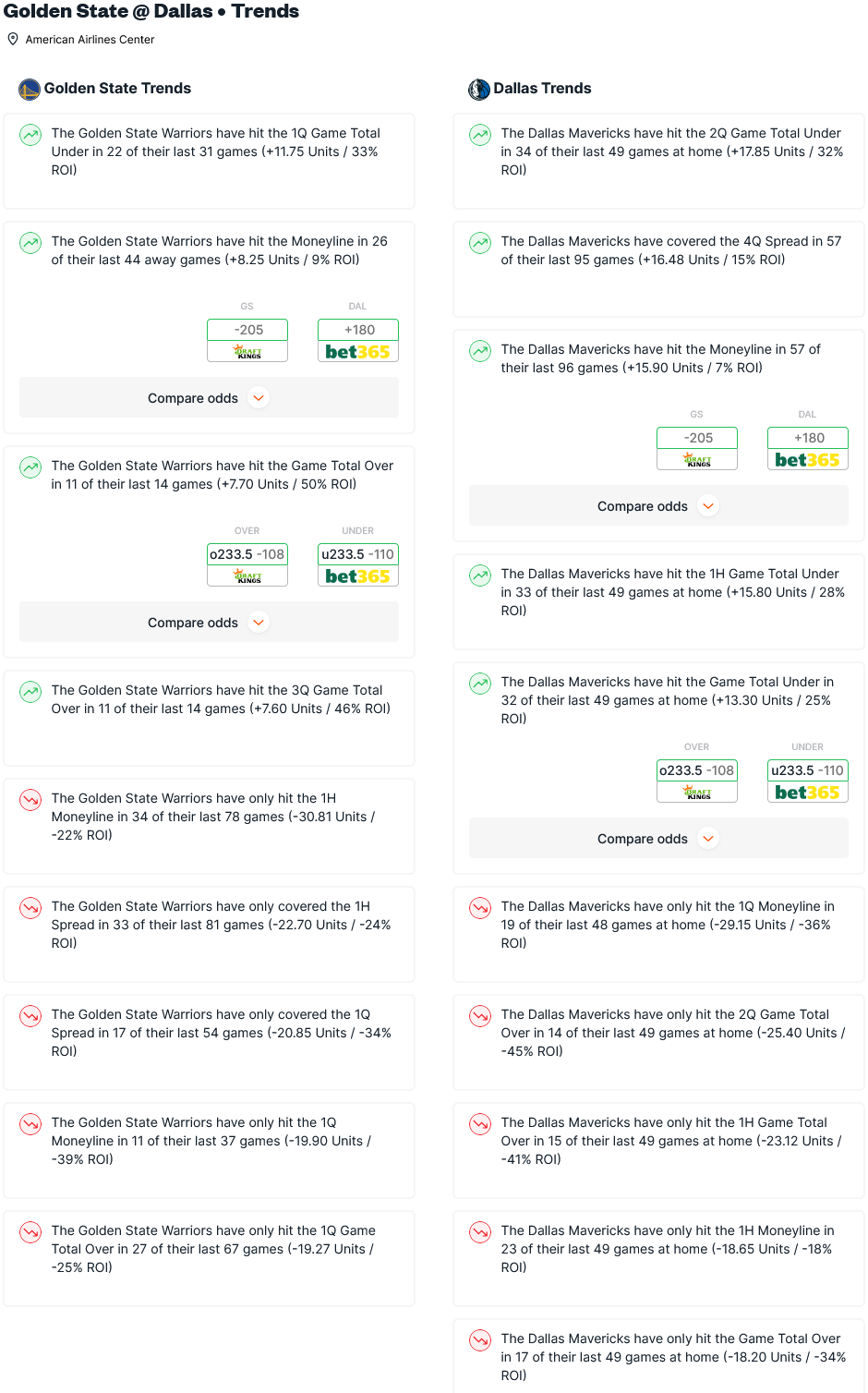Click red downtrend icon for Warriors 1H Moneyline
The image size is (868, 1393).
click(x=30, y=800)
